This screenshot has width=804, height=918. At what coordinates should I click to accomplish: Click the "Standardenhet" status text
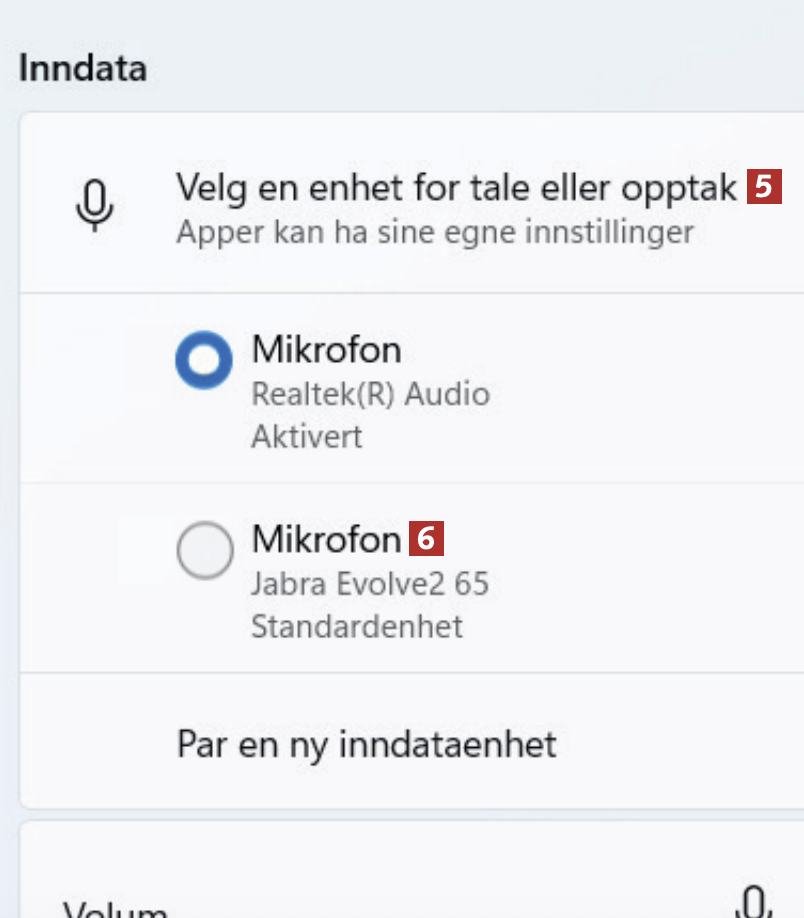[356, 627]
